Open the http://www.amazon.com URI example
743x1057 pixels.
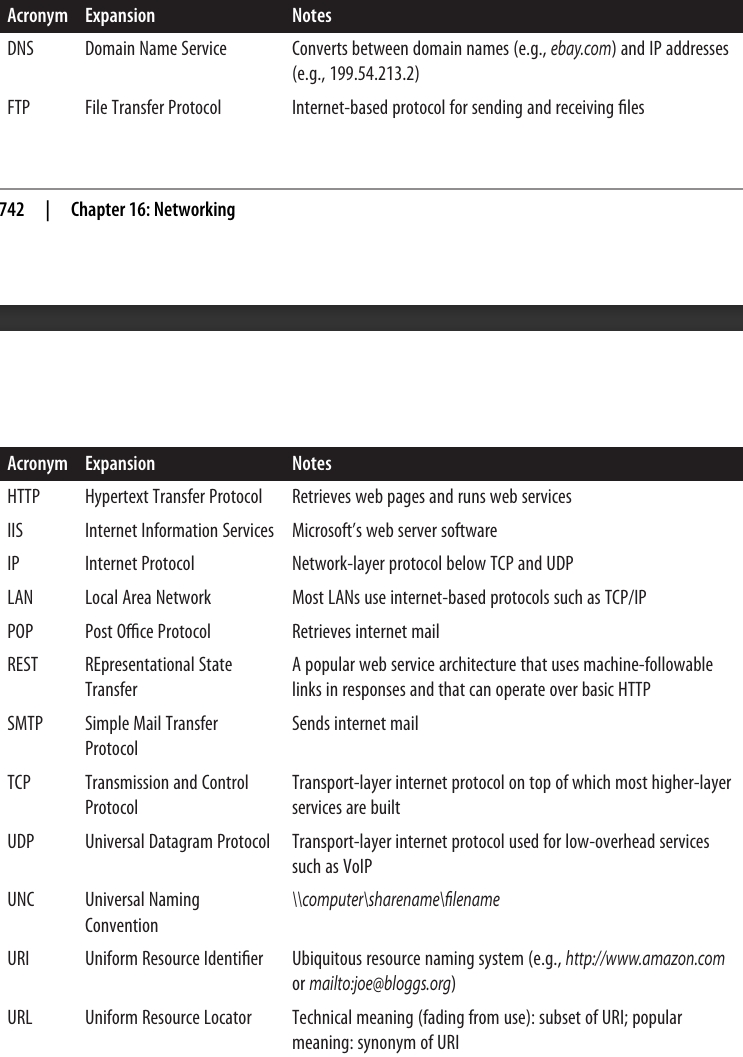coord(645,959)
